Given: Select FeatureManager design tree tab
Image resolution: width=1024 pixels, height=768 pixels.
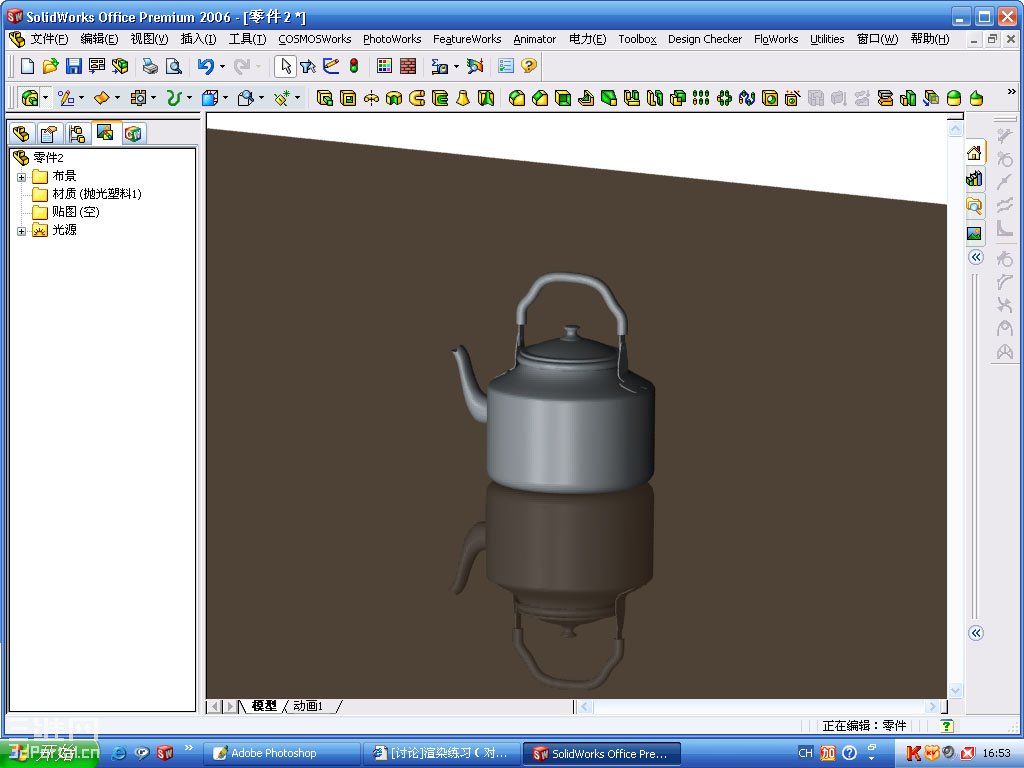Looking at the screenshot, I should coord(21,134).
